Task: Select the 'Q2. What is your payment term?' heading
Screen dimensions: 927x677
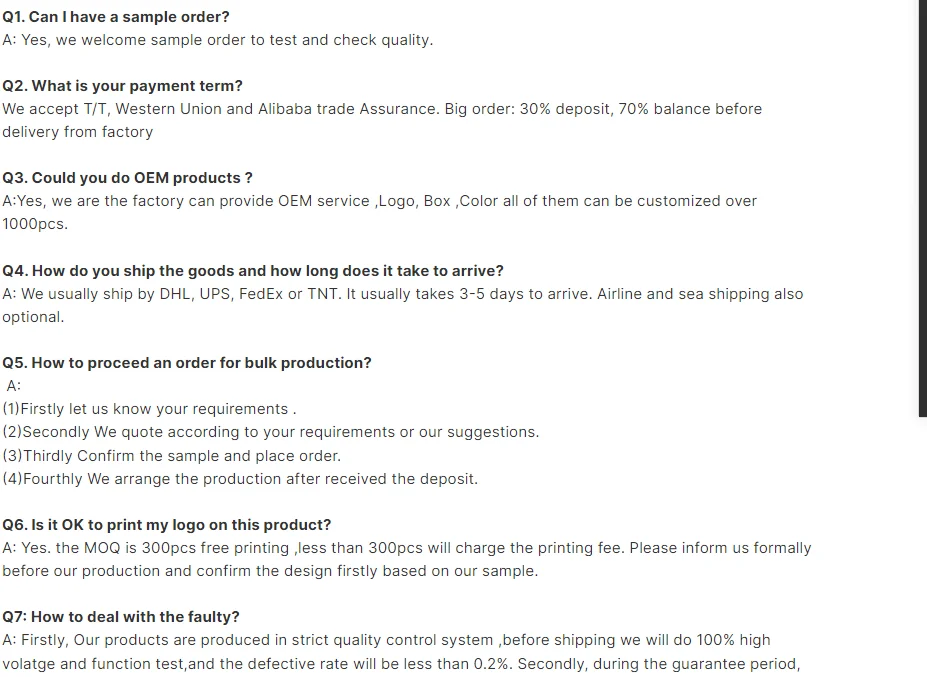Action: 122,86
